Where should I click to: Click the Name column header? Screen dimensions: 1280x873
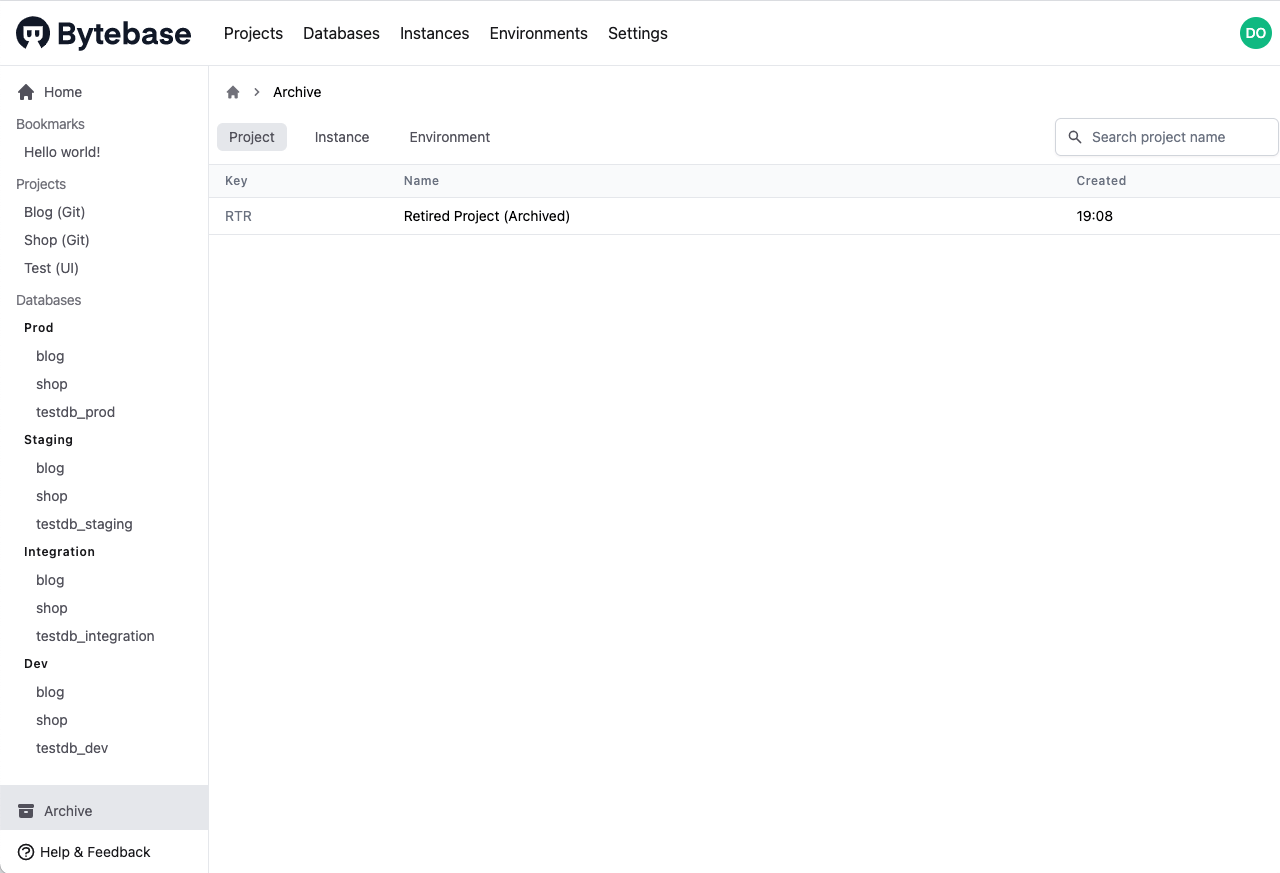(421, 181)
